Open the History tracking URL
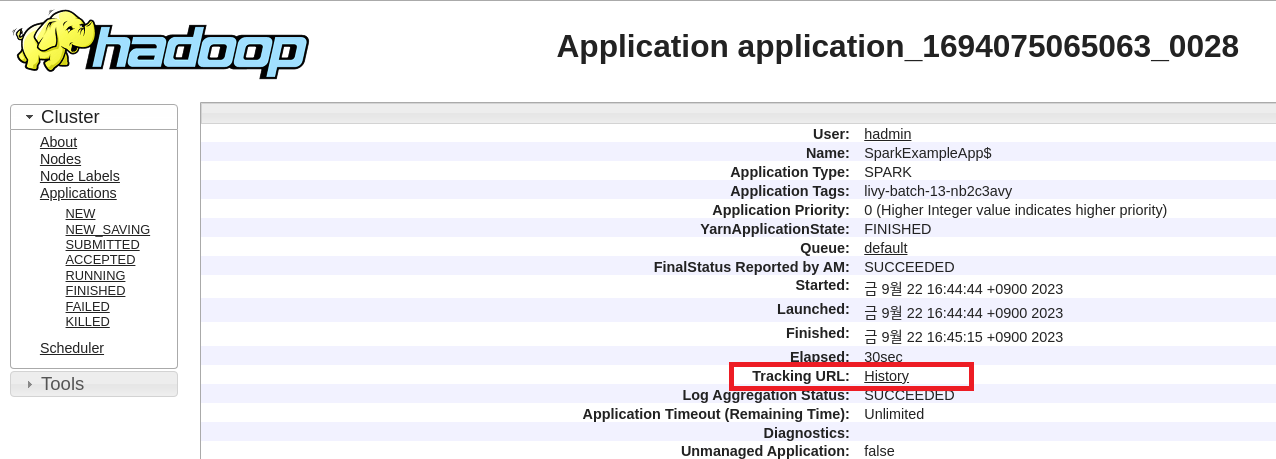Viewport: 1276px width, 459px height. point(886,376)
